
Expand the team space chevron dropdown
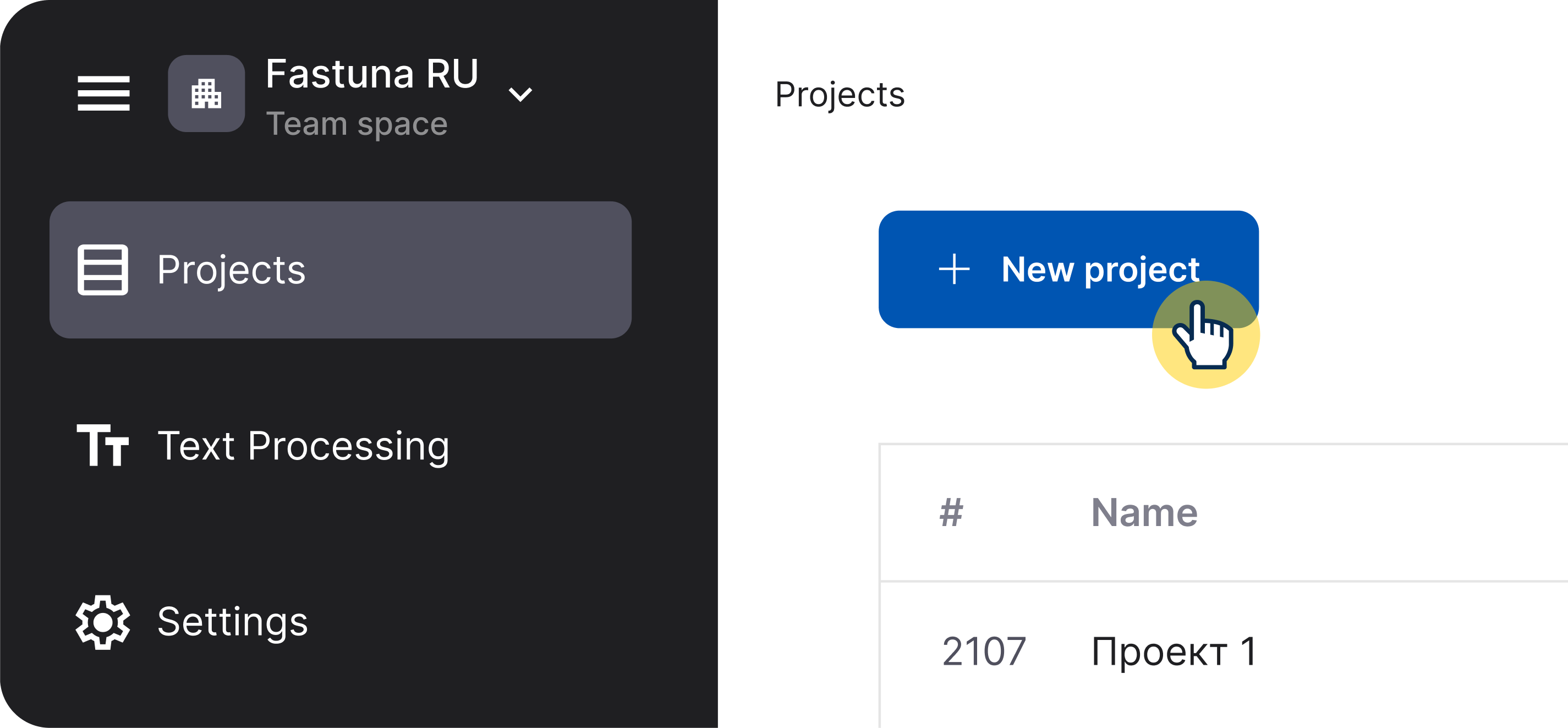tap(520, 94)
